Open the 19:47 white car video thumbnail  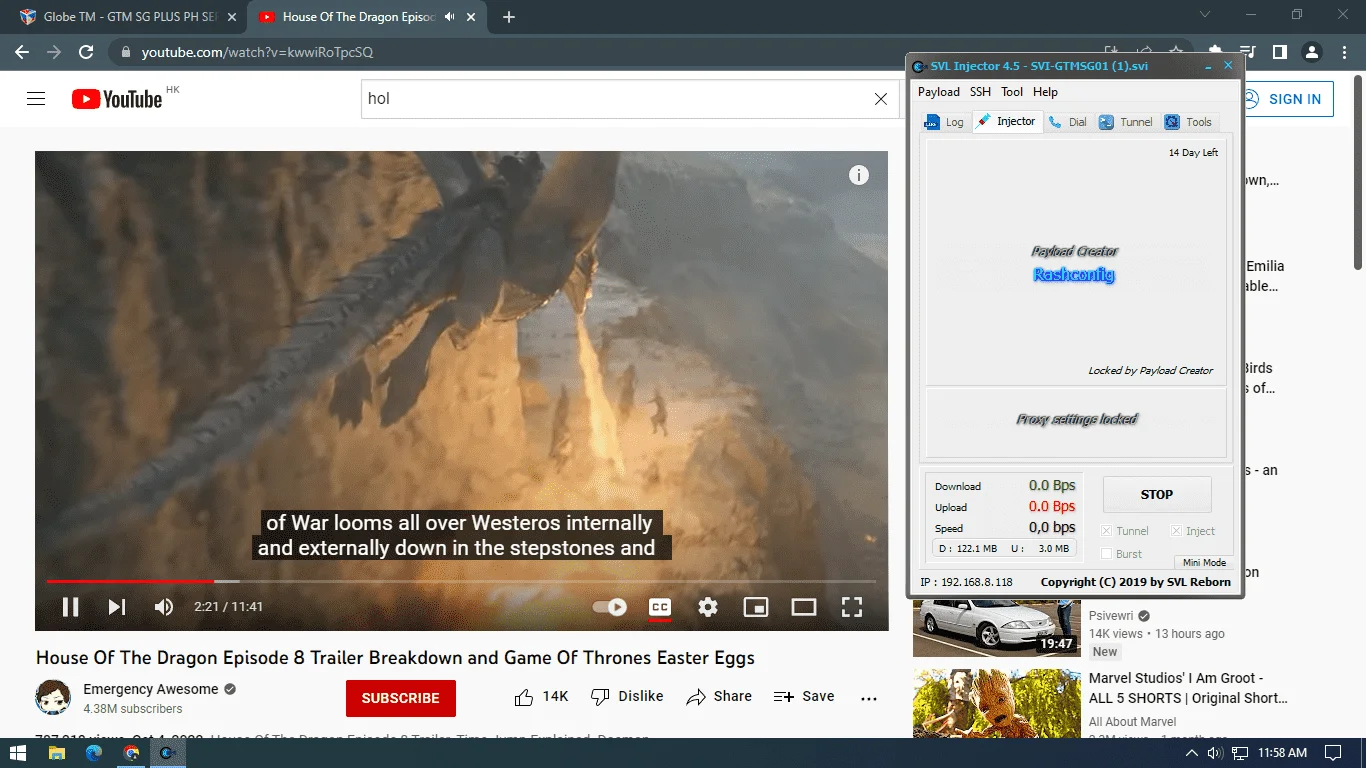997,627
